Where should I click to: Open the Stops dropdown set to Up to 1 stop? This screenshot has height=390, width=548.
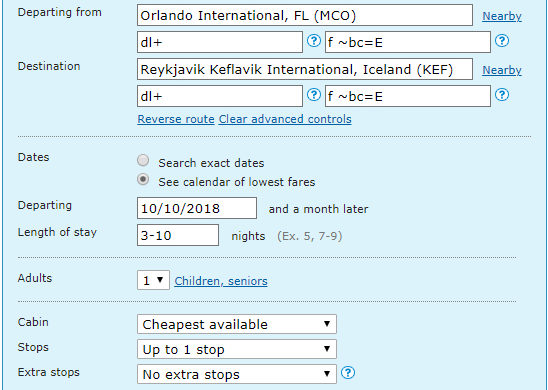coord(237,349)
